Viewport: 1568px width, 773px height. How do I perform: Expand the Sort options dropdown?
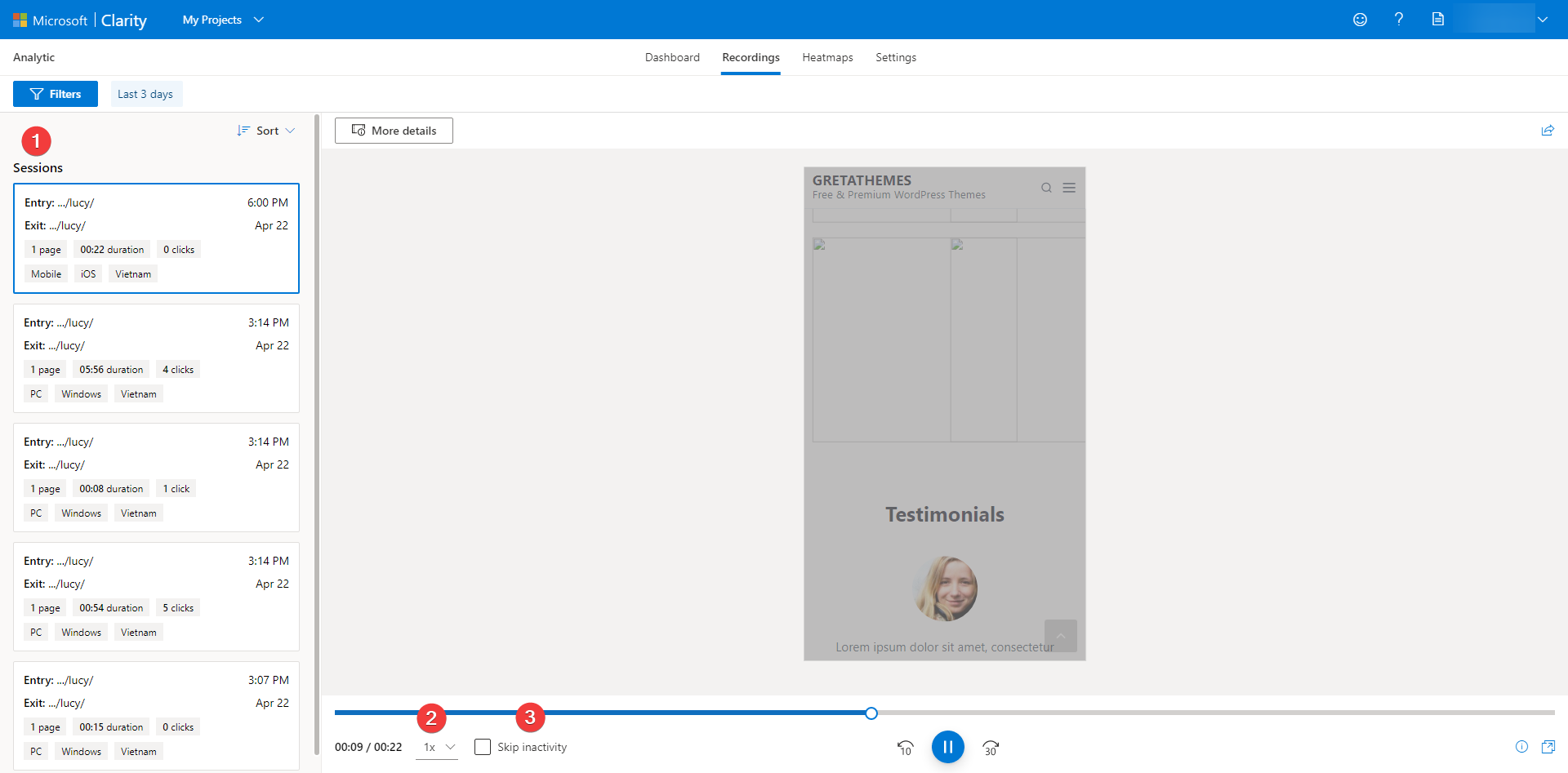265,131
